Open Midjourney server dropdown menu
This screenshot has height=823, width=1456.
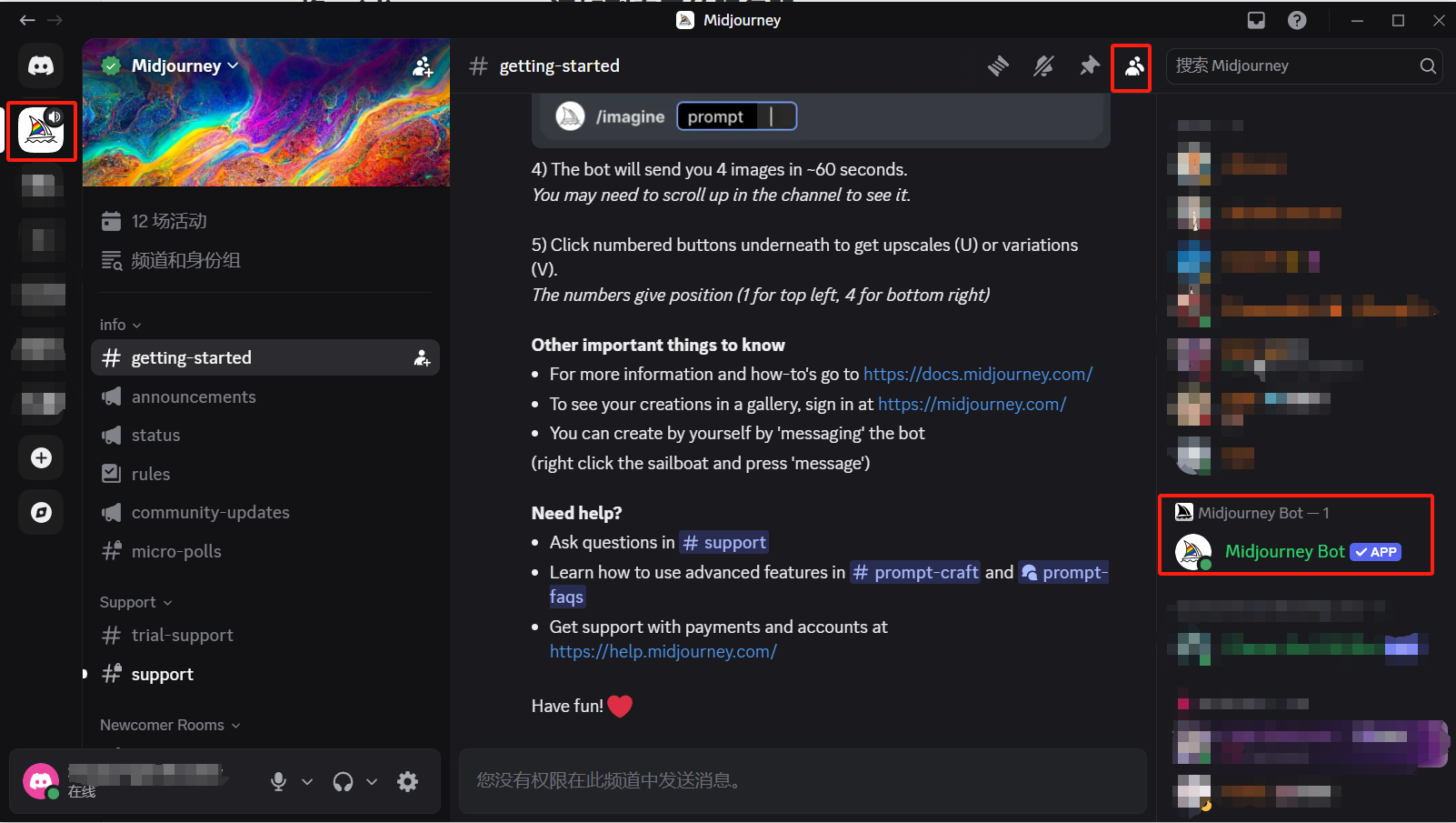tap(185, 65)
